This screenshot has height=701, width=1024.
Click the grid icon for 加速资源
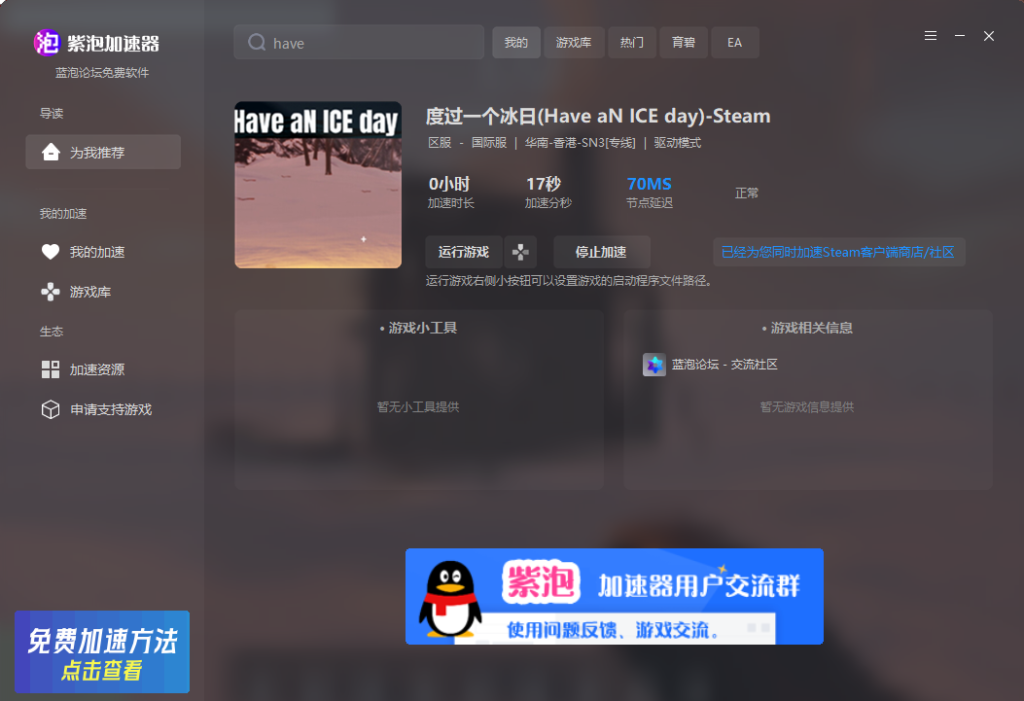[x=50, y=370]
